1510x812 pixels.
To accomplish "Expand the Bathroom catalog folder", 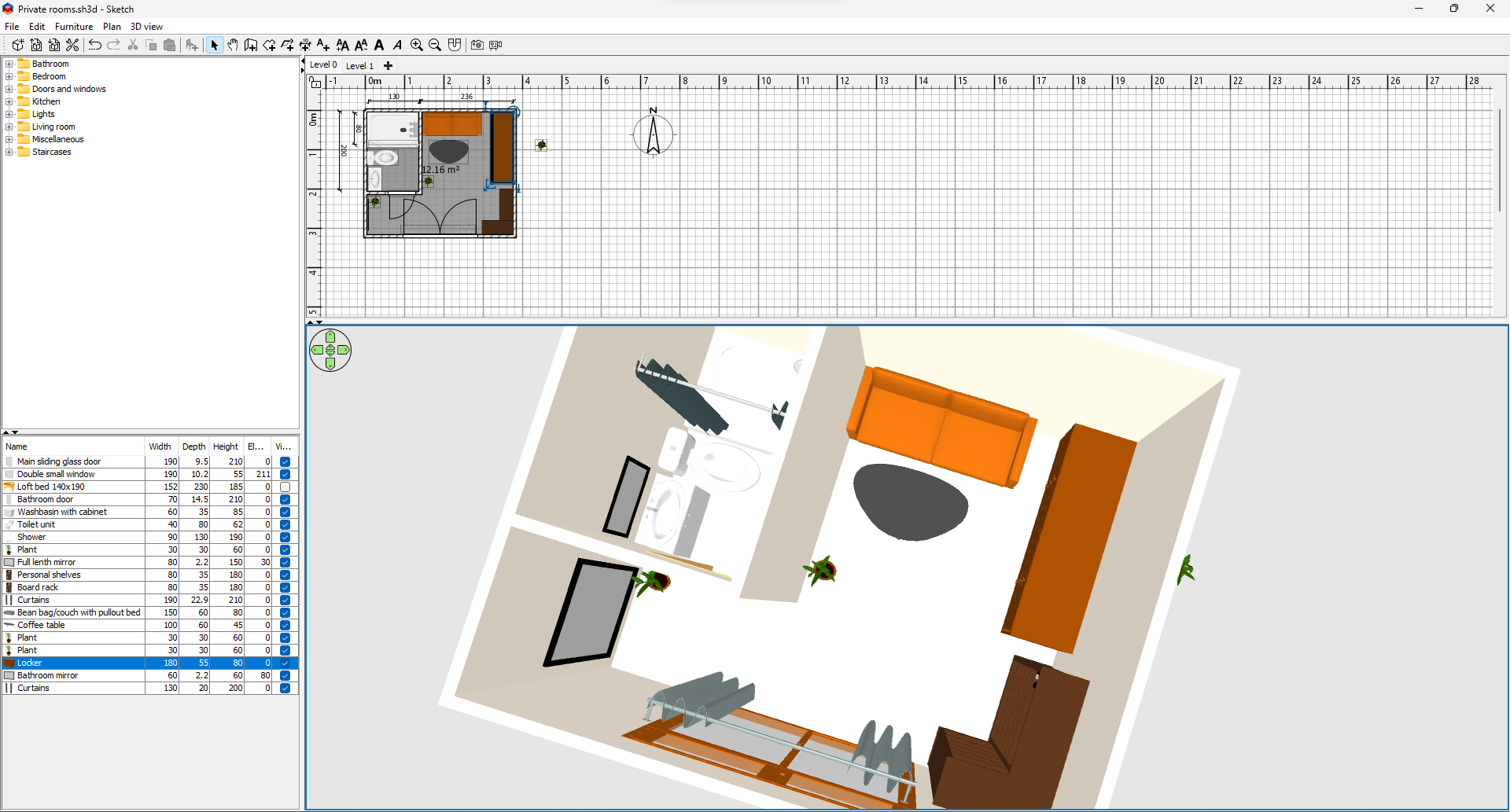I will pyautogui.click(x=9, y=64).
